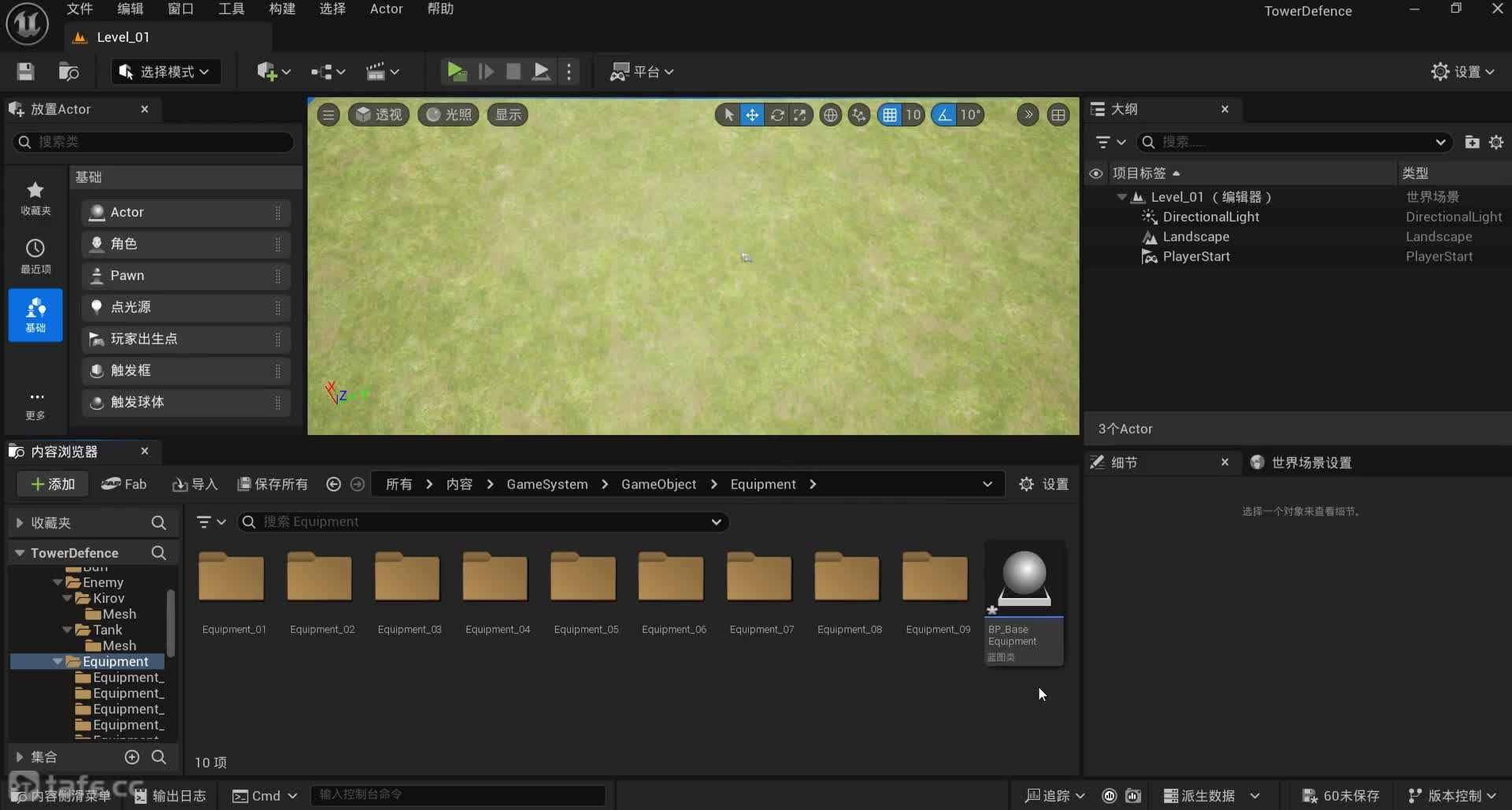Image resolution: width=1512 pixels, height=810 pixels.
Task: Toggle visibility eye column in Outliner
Action: click(1095, 173)
